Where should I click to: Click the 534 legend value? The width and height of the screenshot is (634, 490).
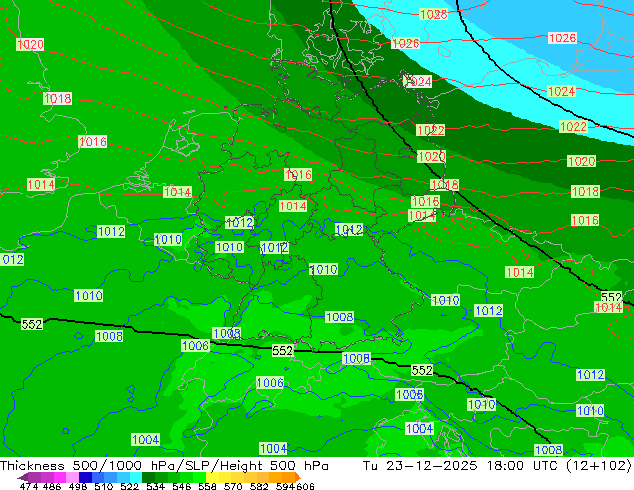click(155, 486)
